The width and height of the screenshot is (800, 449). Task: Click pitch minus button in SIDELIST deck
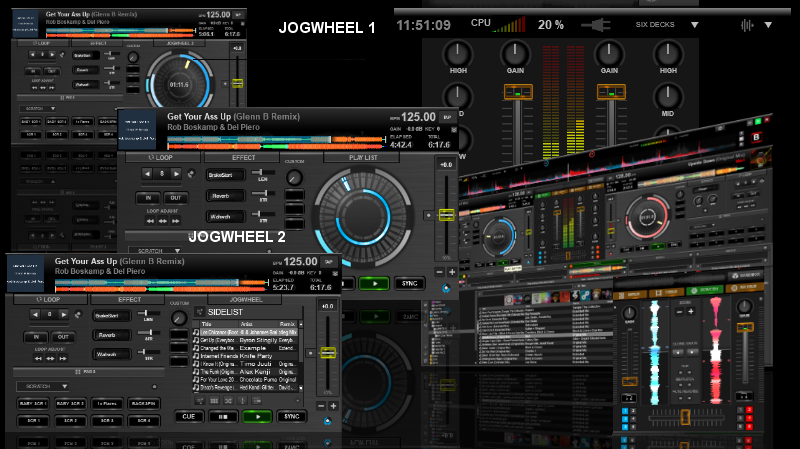(321, 406)
